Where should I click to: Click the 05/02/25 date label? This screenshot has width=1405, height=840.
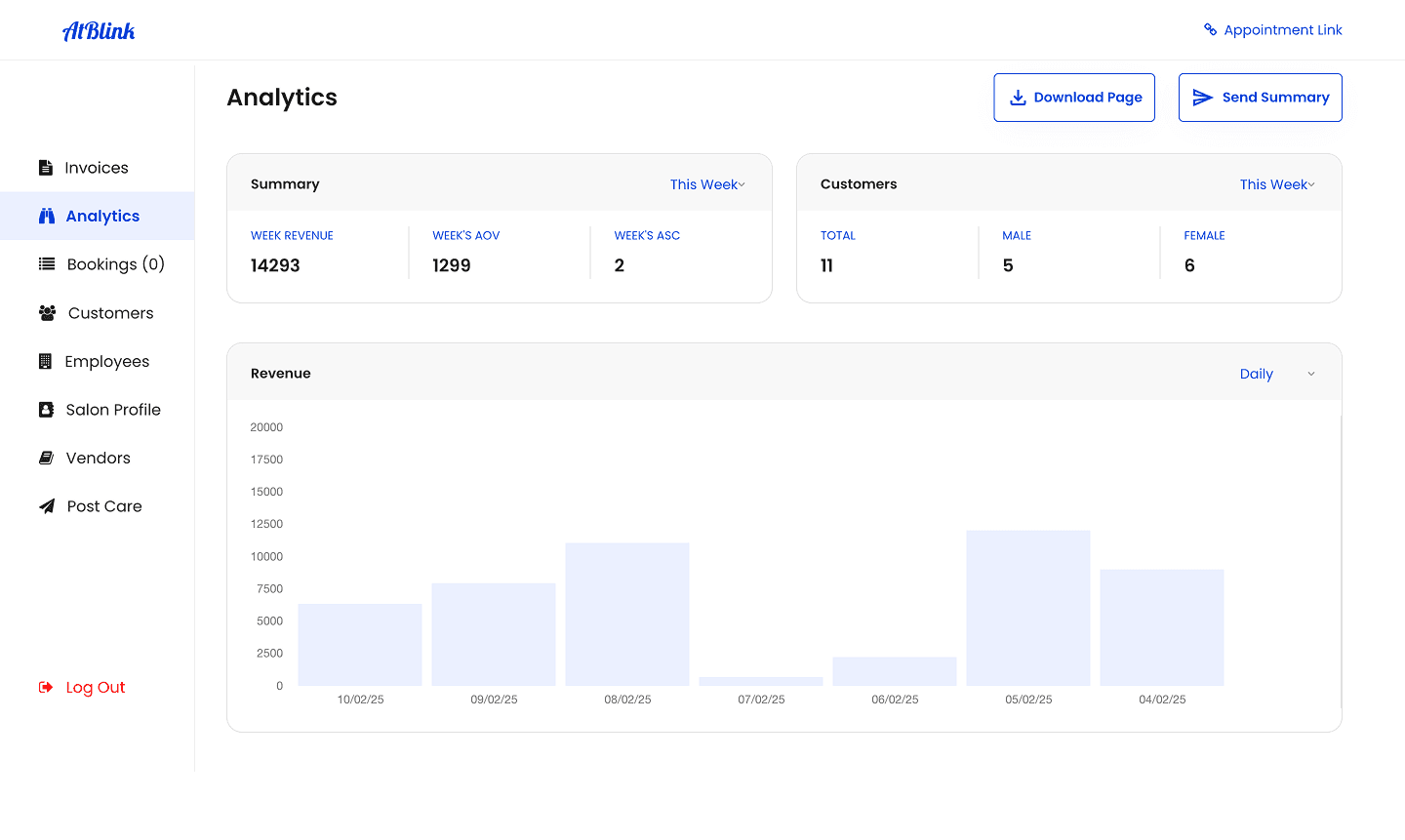coord(1028,700)
